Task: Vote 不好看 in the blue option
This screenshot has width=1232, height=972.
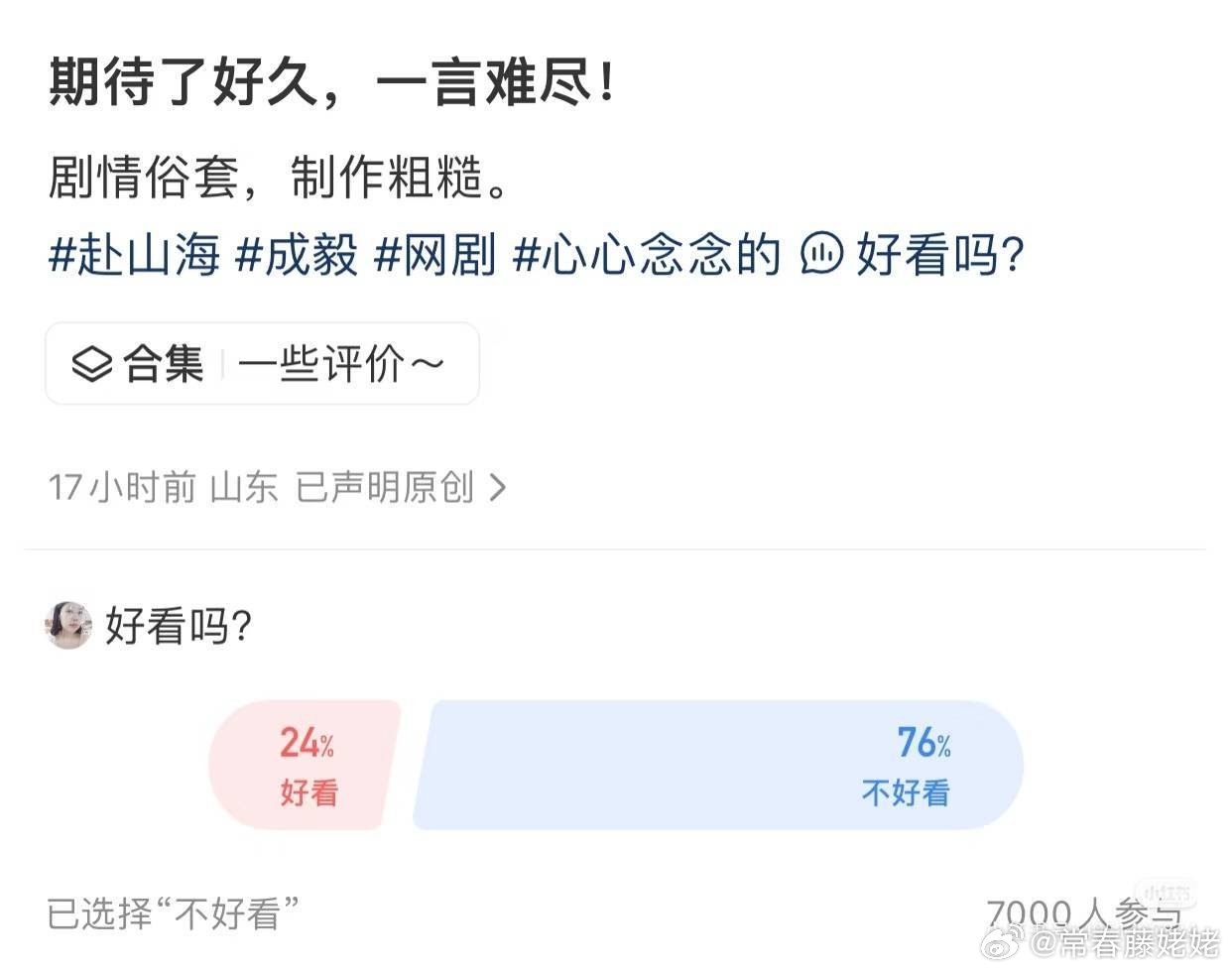Action: (x=717, y=765)
